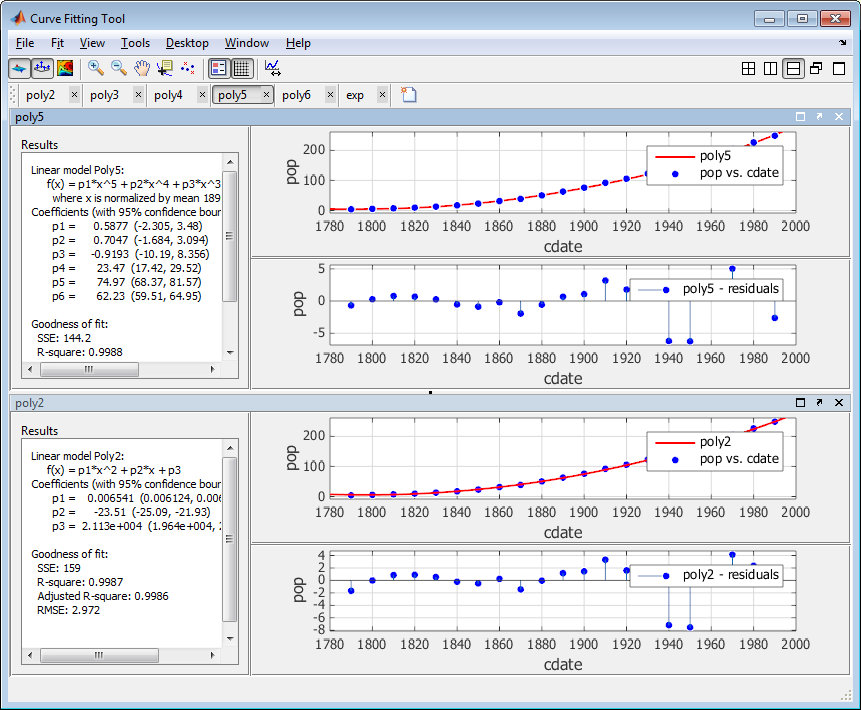861x710 pixels.
Task: Activate the Pan hand tool
Action: [141, 68]
